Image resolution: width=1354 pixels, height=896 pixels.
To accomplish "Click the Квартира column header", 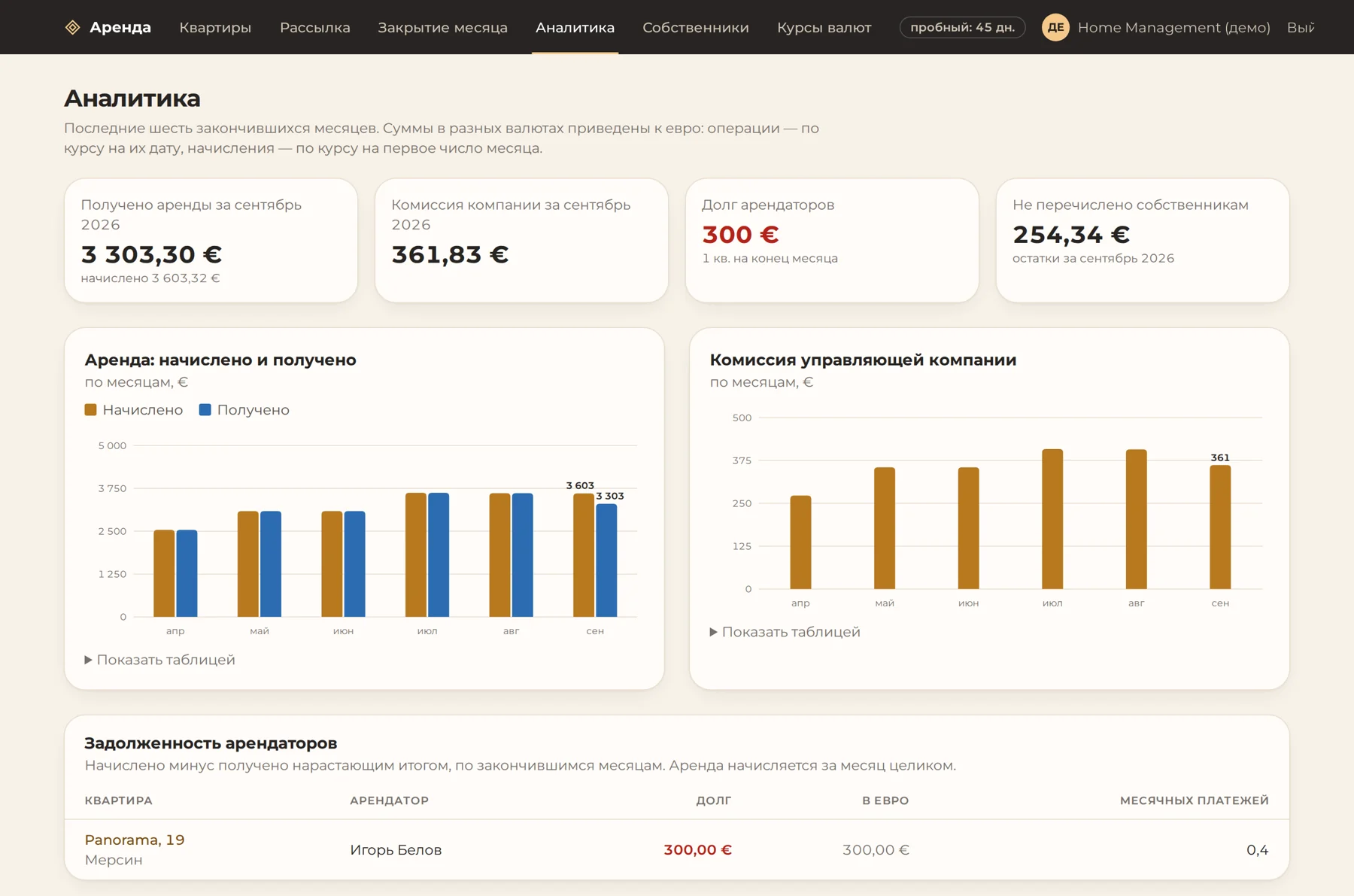I will coord(118,800).
